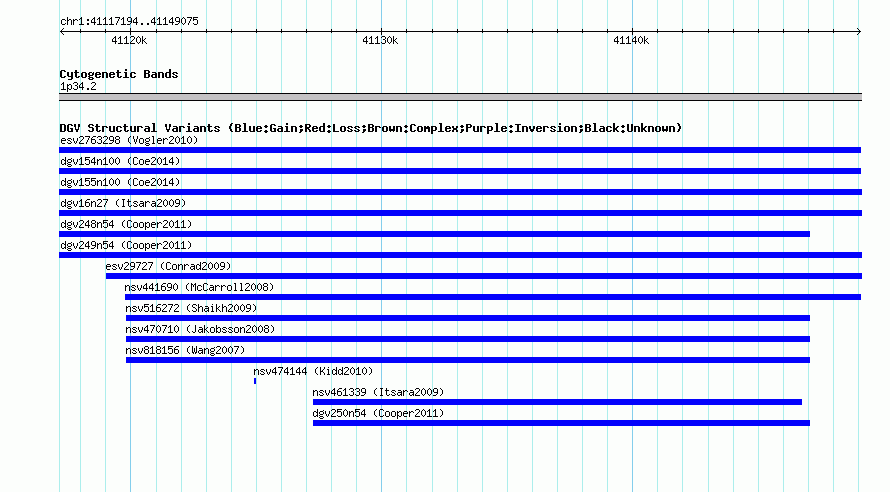Select the nsv470710 blue variant bar
The height and width of the screenshot is (492, 890).
coord(468,339)
